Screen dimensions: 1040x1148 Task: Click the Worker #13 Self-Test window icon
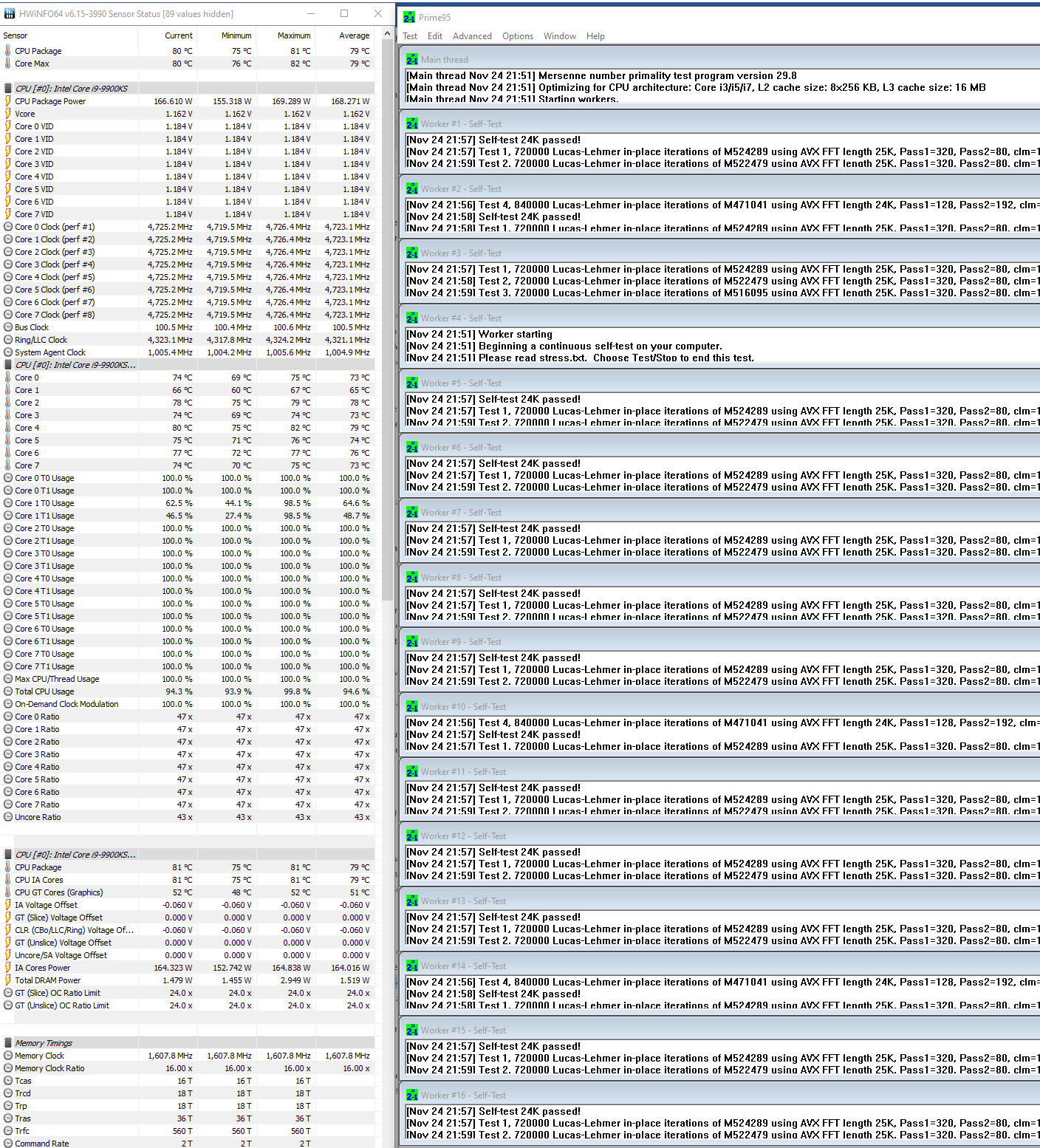[x=412, y=901]
